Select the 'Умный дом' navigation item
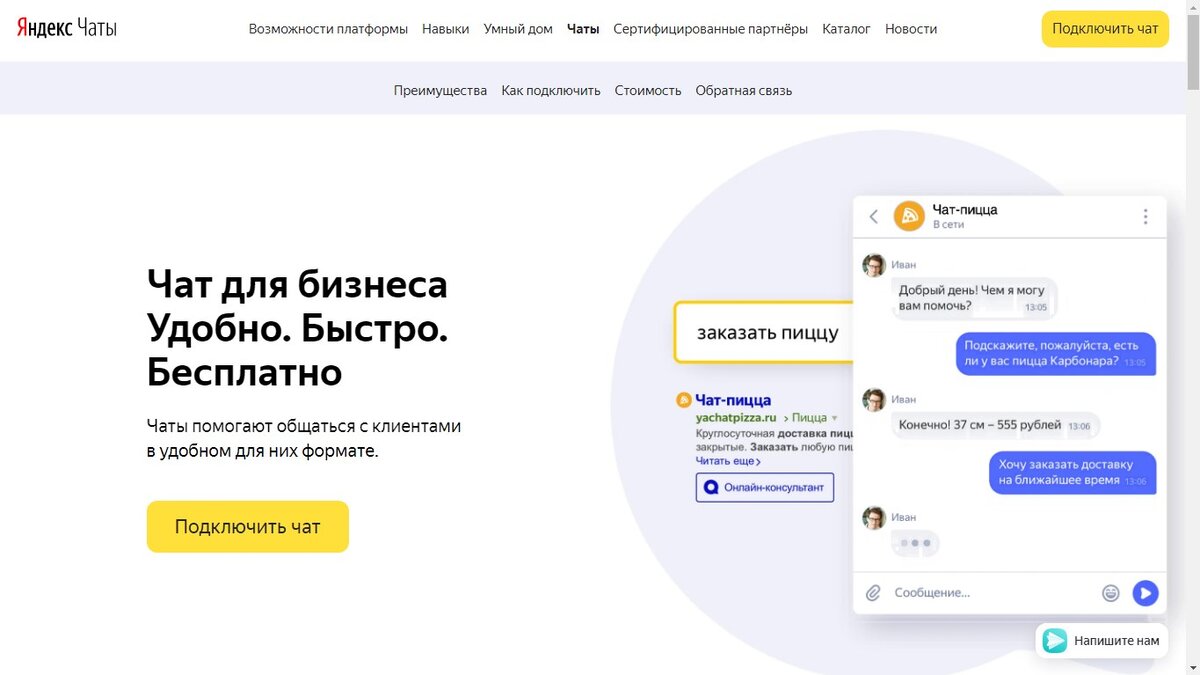 [517, 29]
